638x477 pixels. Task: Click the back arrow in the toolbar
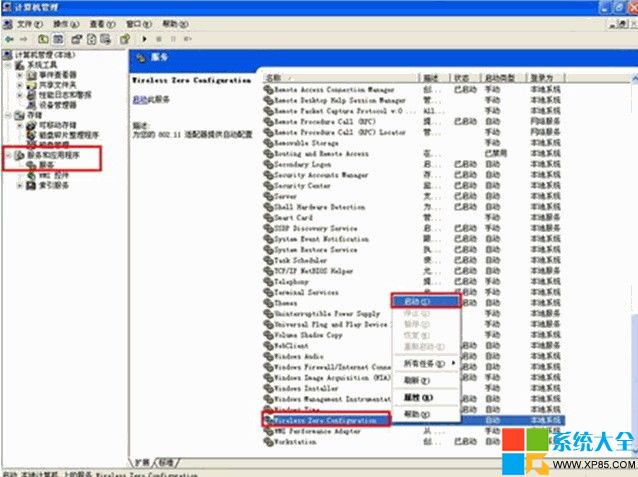[9, 39]
